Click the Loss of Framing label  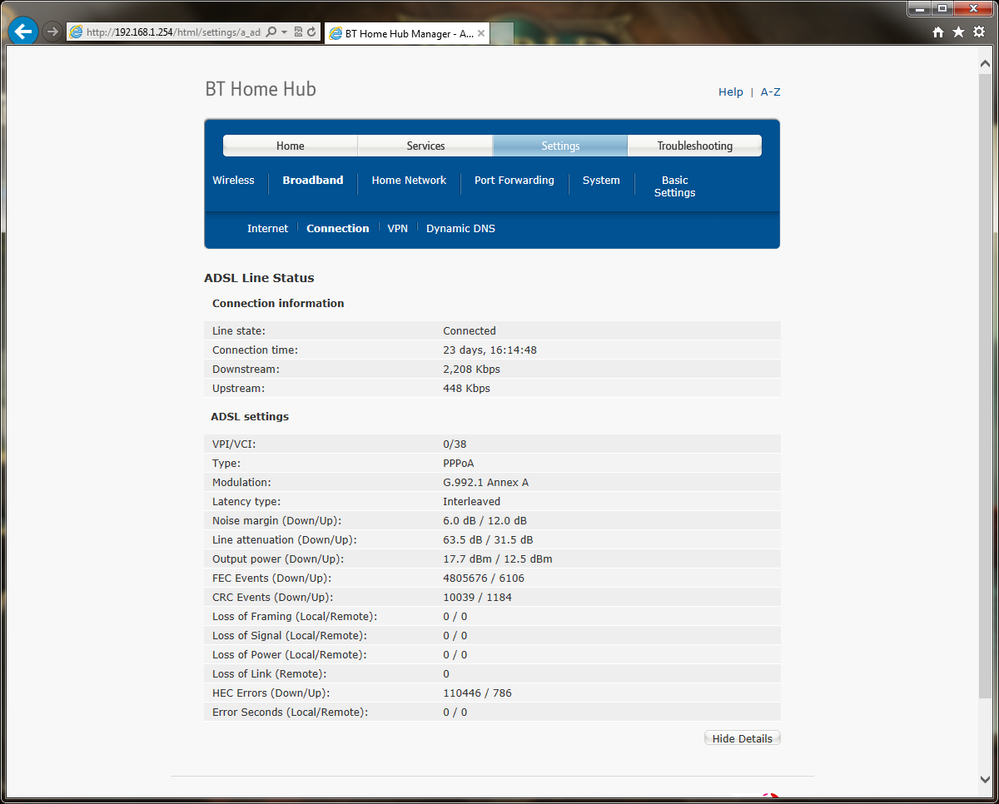294,616
